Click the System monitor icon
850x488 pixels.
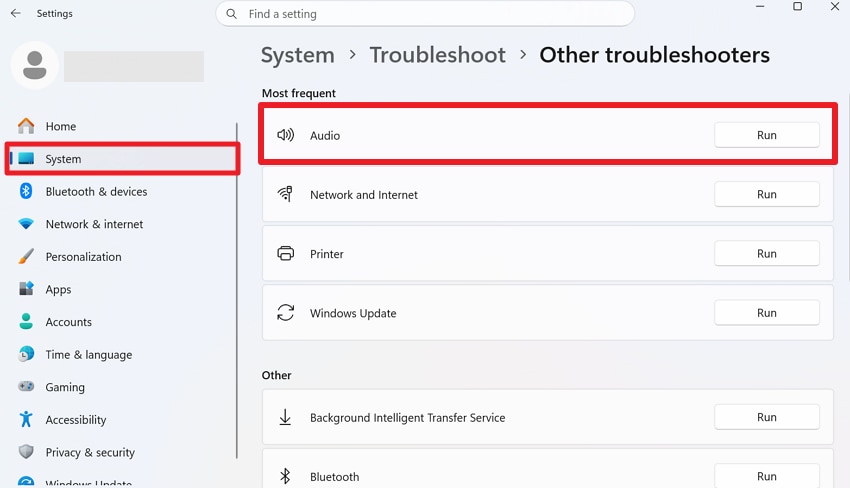click(x=26, y=158)
